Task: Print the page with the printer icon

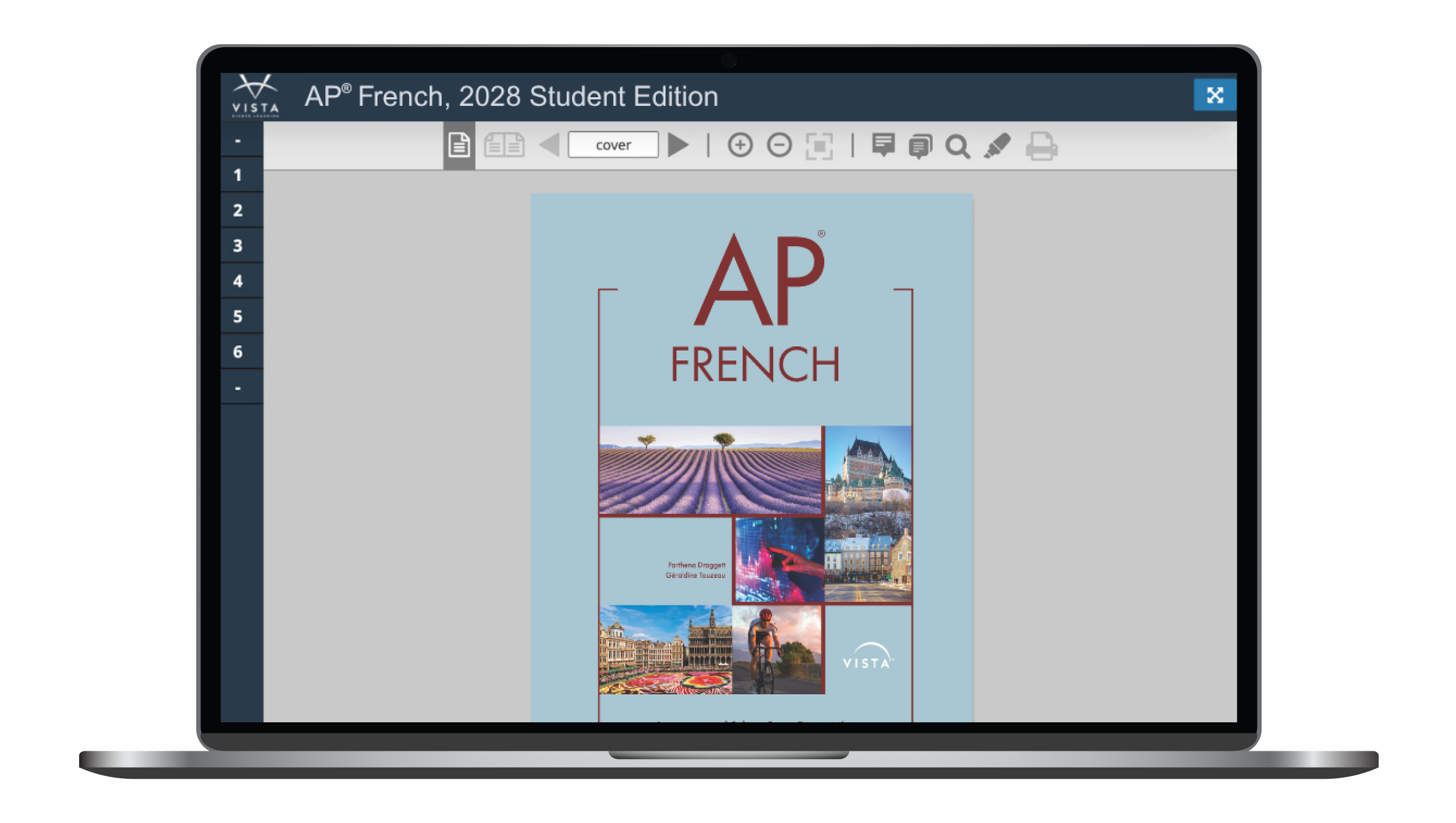Action: pos(1041,146)
